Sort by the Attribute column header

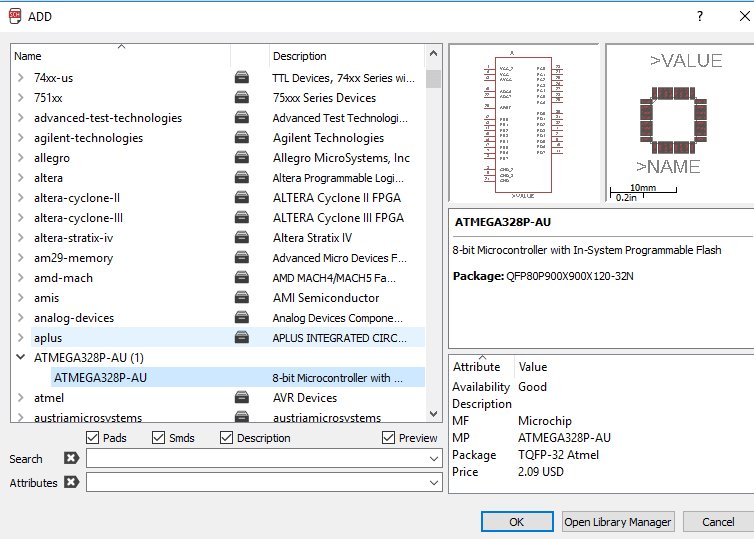pos(481,366)
